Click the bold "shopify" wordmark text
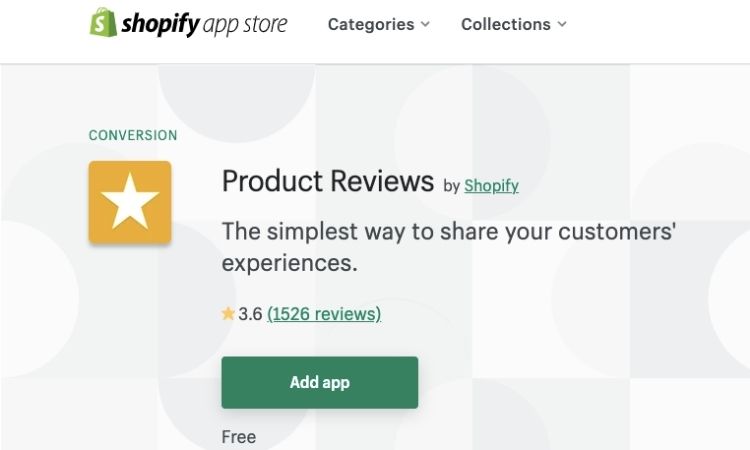The height and width of the screenshot is (450, 750). click(160, 24)
